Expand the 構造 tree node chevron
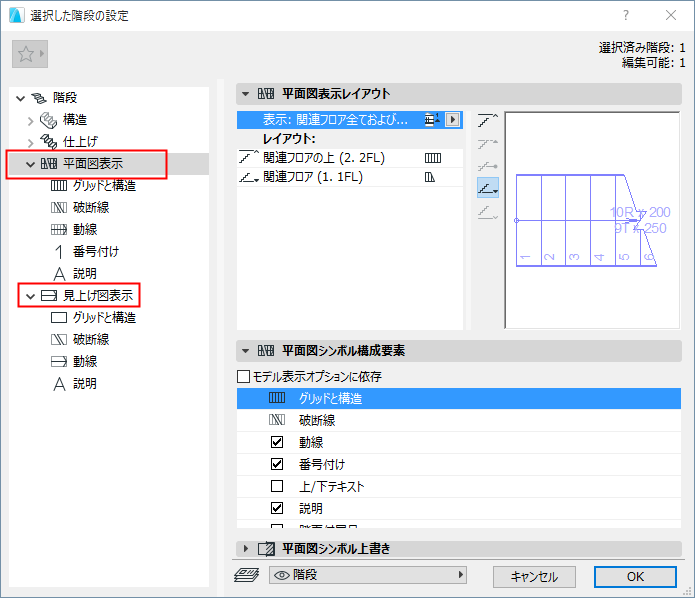This screenshot has height=598, width=695. pos(30,121)
